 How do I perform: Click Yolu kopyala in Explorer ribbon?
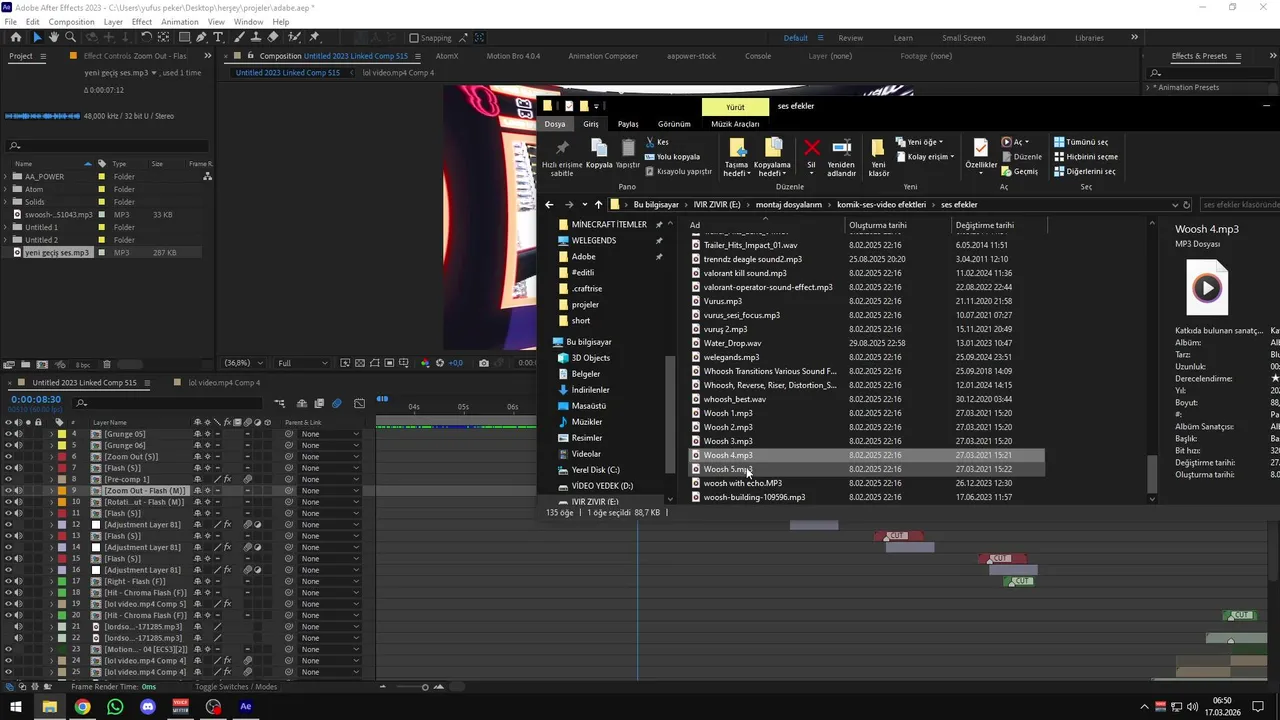[672, 157]
